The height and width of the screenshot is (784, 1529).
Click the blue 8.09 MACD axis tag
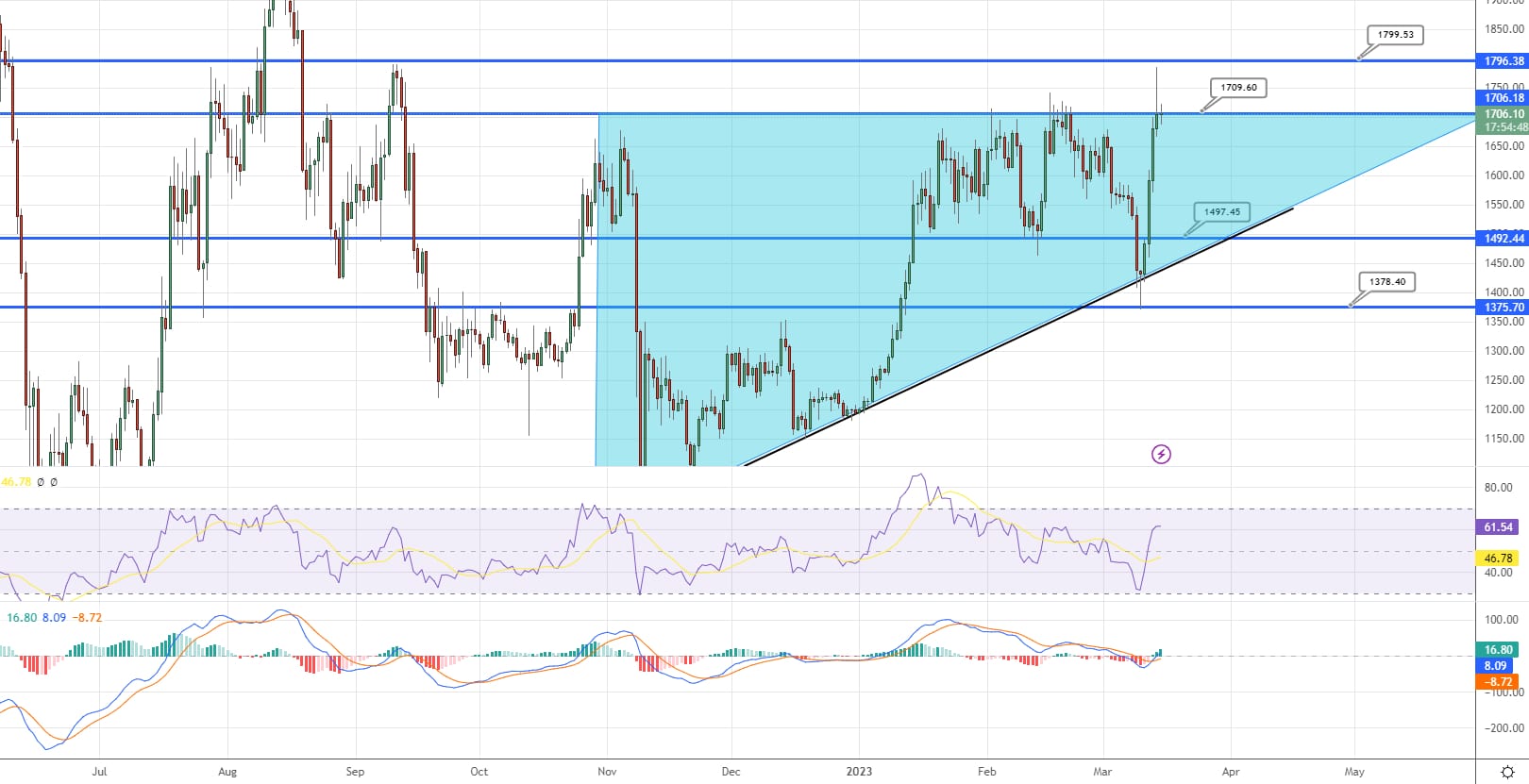point(1495,666)
